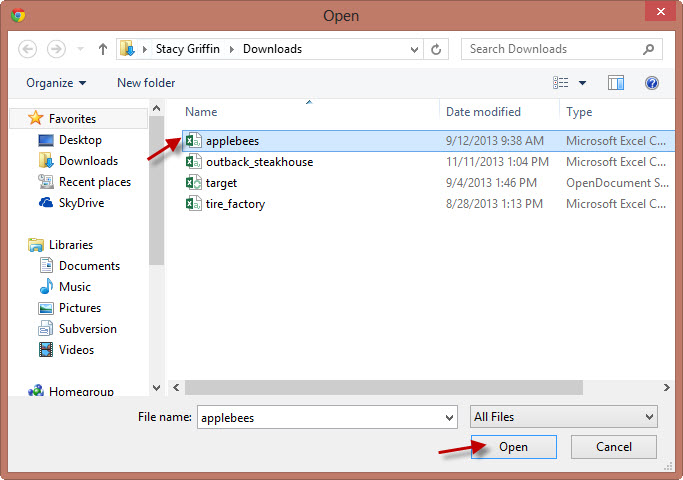683x480 pixels.
Task: Click the sidebar scroll up arrow
Action: tap(156, 108)
